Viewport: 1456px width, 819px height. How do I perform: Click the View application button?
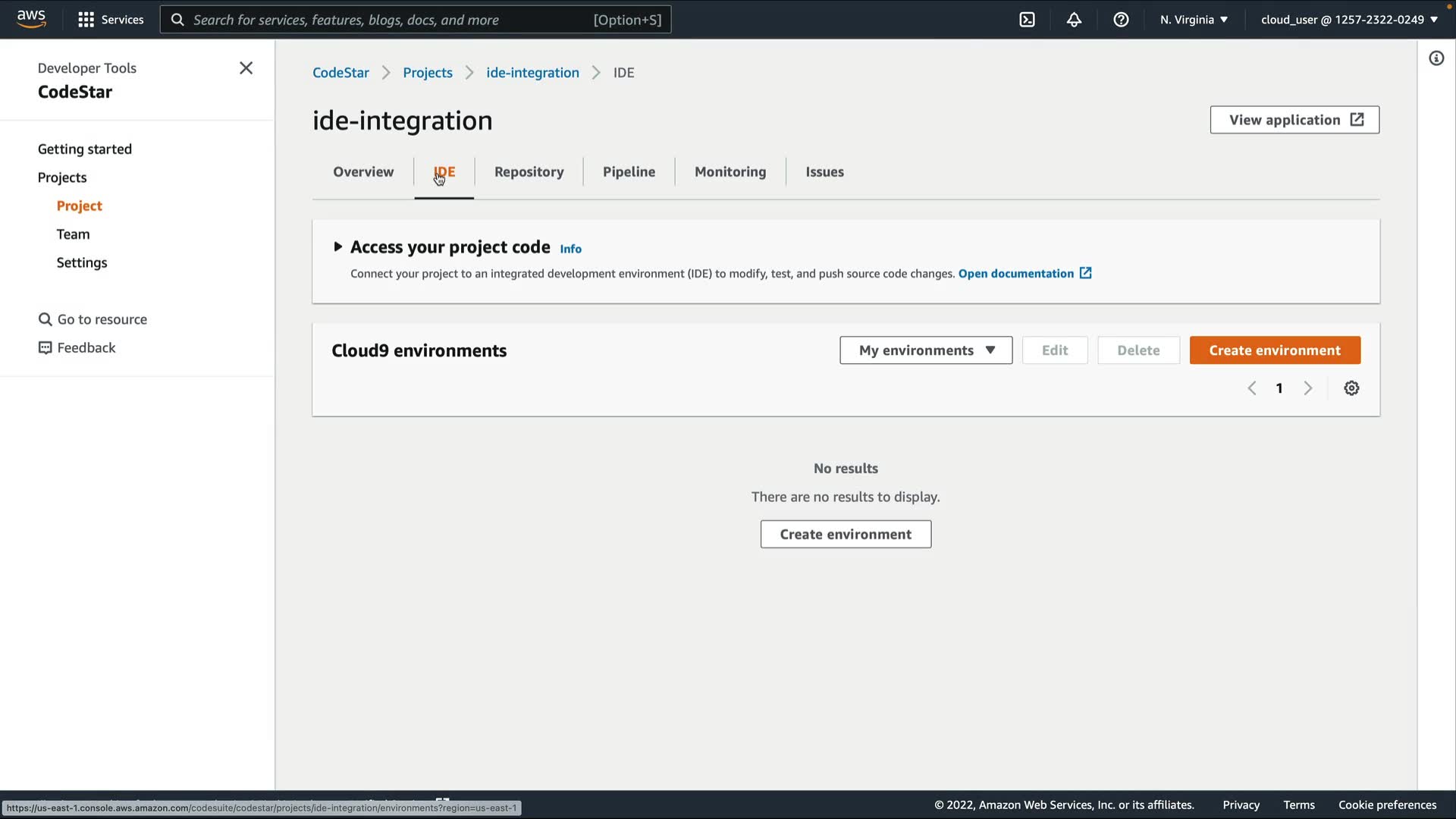(1294, 120)
